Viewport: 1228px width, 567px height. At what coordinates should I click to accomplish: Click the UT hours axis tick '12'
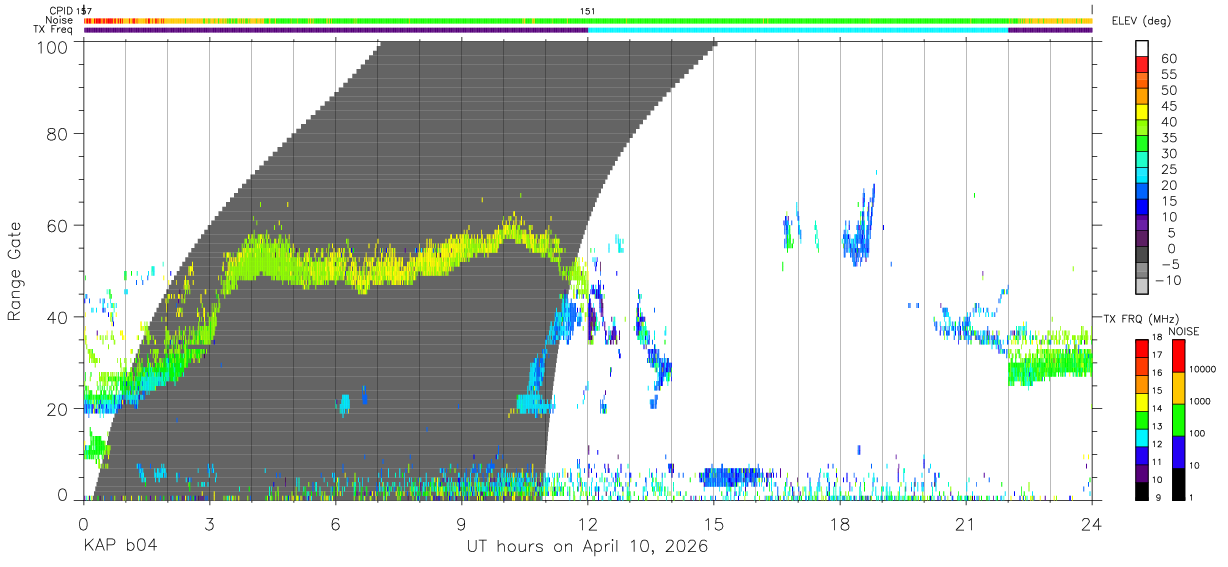[x=588, y=523]
